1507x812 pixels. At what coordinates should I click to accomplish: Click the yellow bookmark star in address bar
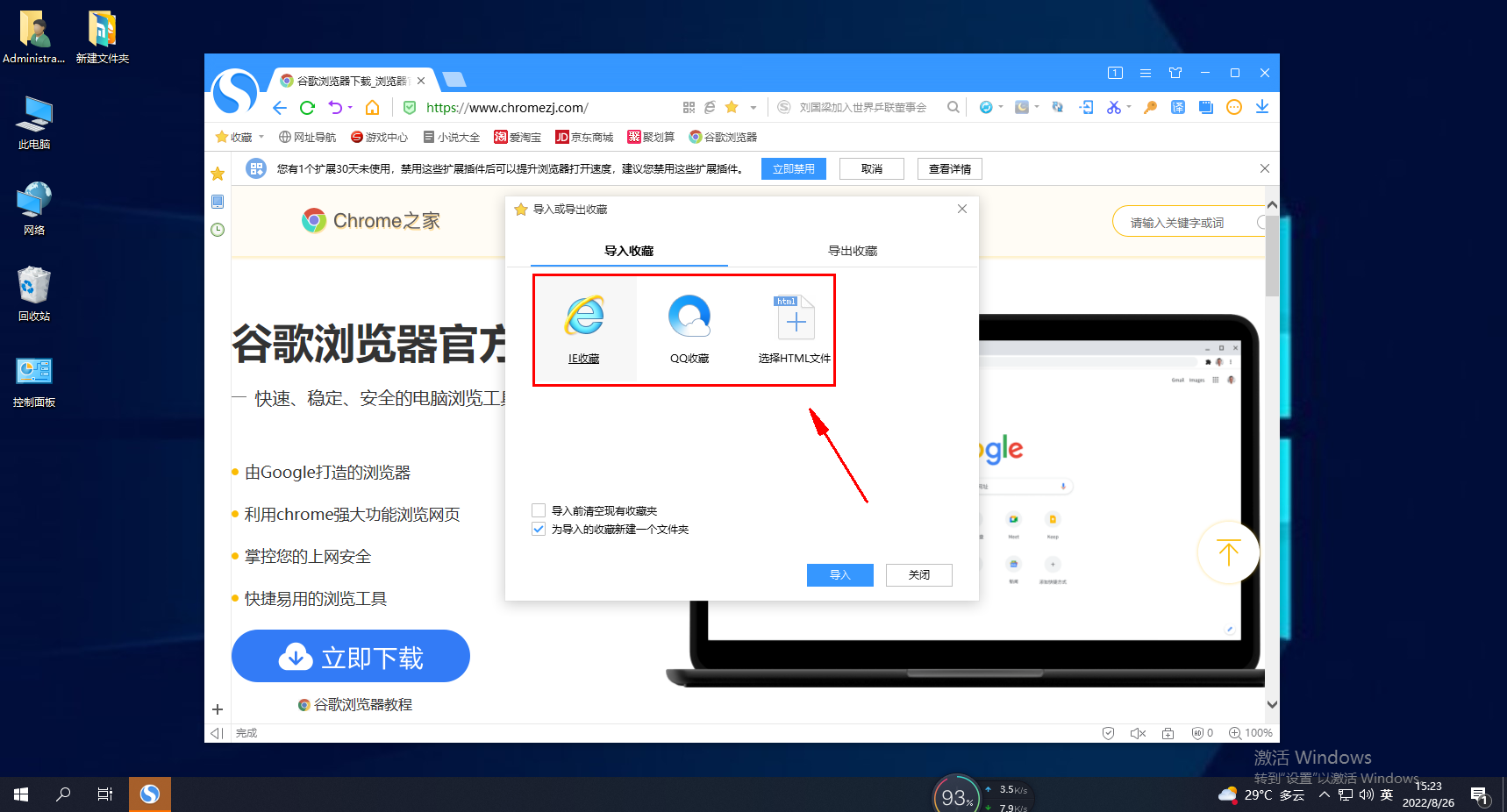732,107
